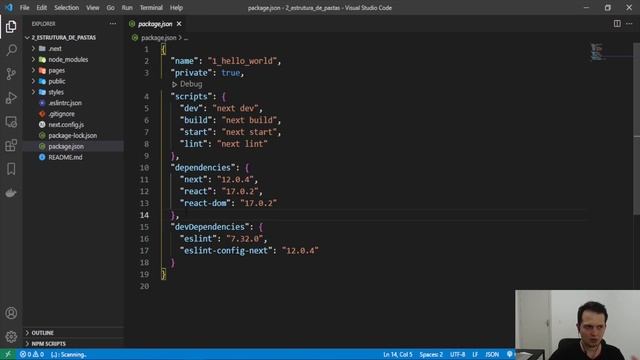
Task: Click the Split Editor Right icon
Action: (x=617, y=24)
